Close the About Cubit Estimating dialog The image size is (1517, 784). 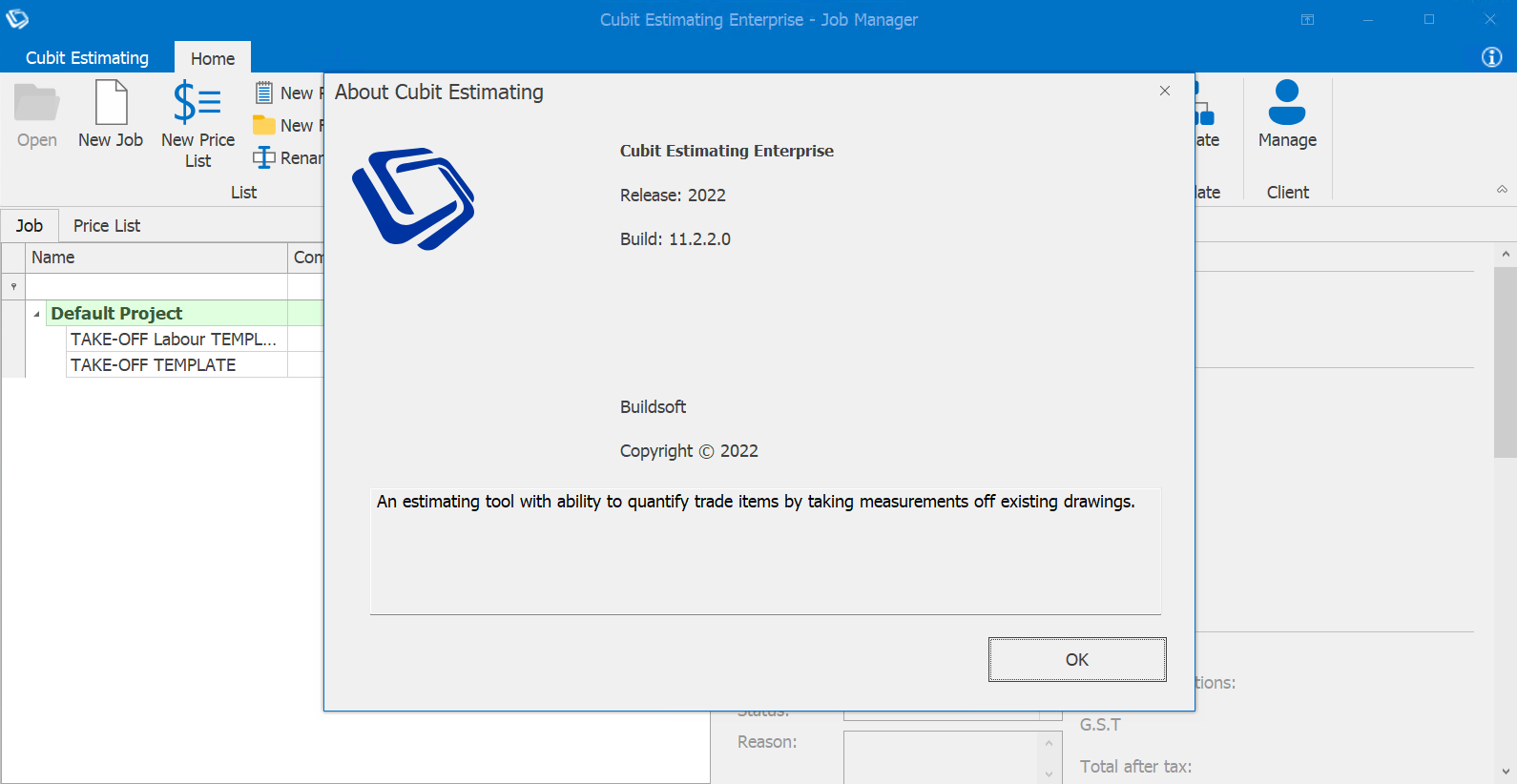click(1165, 91)
